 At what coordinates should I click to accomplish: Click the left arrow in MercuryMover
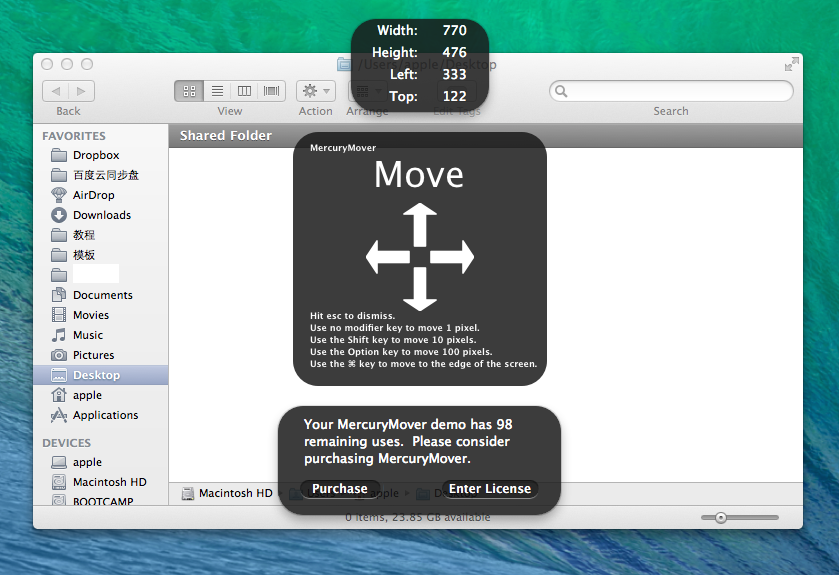point(388,257)
